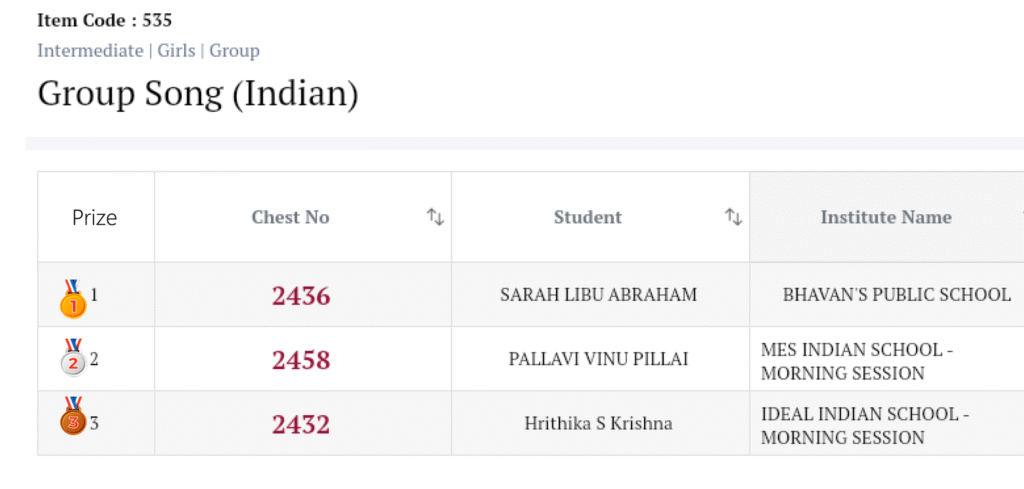Click the Institute Name column header

click(x=886, y=217)
